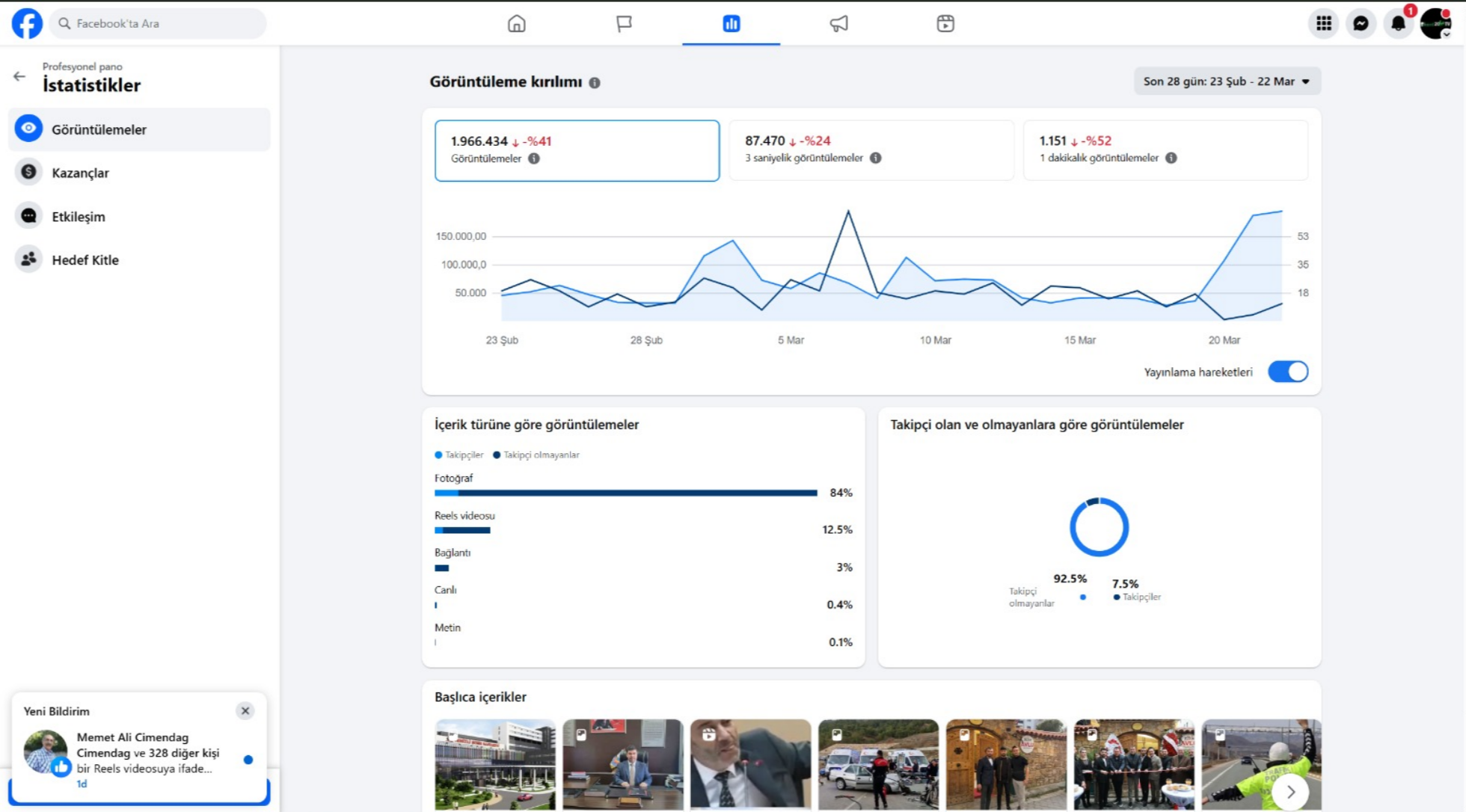
Task: Click info icon next to Görüntüleme kırılımı
Action: tap(595, 83)
